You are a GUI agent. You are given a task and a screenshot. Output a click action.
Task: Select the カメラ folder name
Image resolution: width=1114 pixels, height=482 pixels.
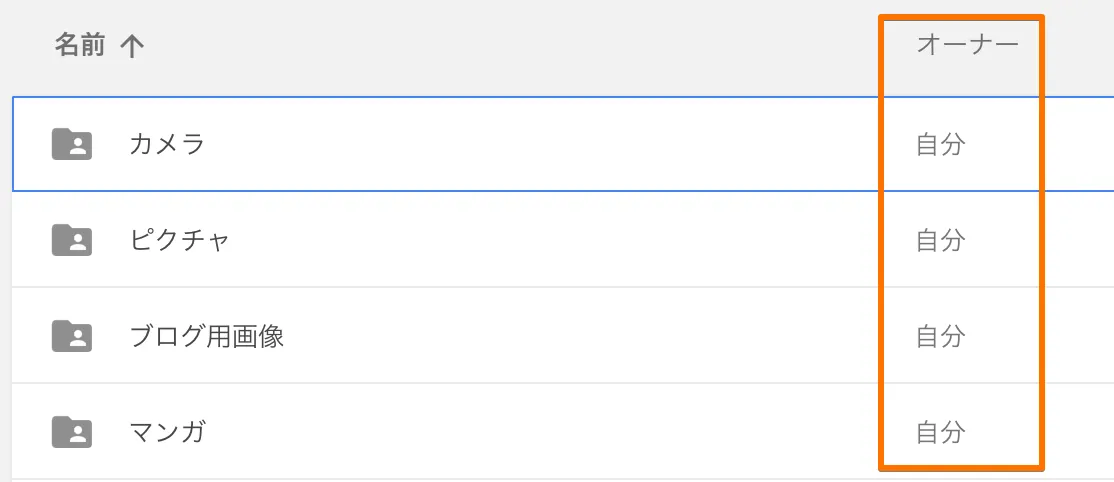167,144
